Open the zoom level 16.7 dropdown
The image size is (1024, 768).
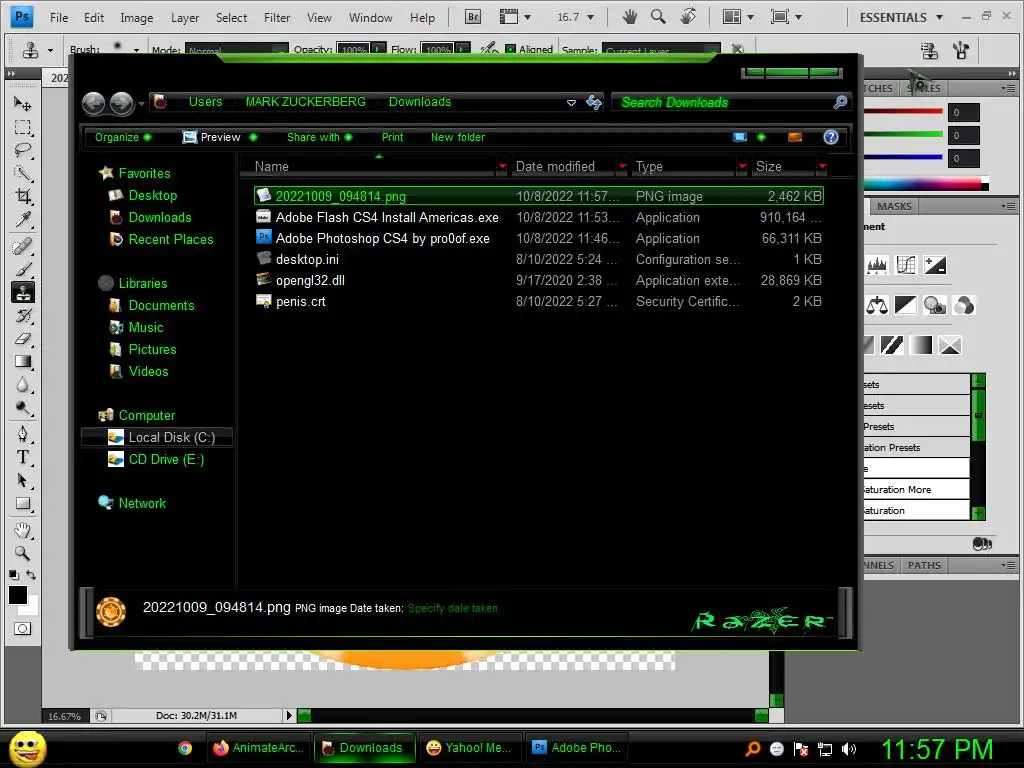pyautogui.click(x=590, y=17)
